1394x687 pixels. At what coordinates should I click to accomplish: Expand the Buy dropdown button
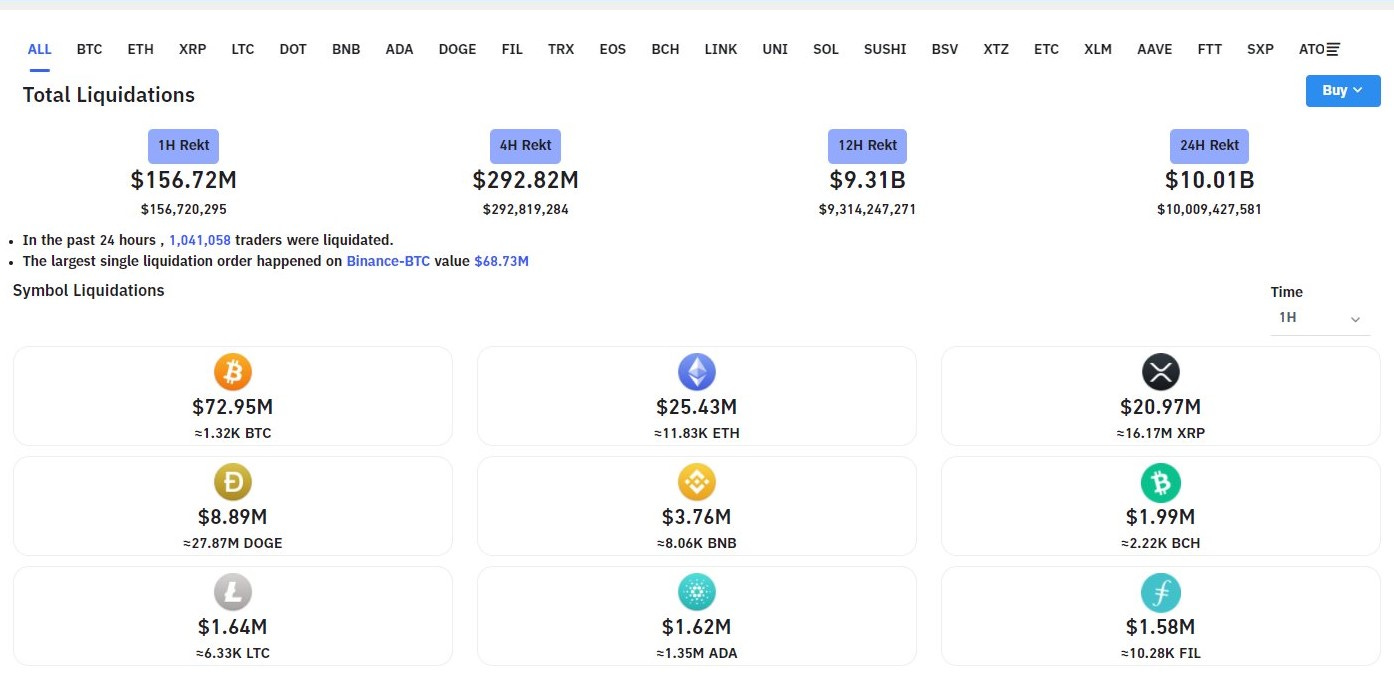[x=1343, y=91]
